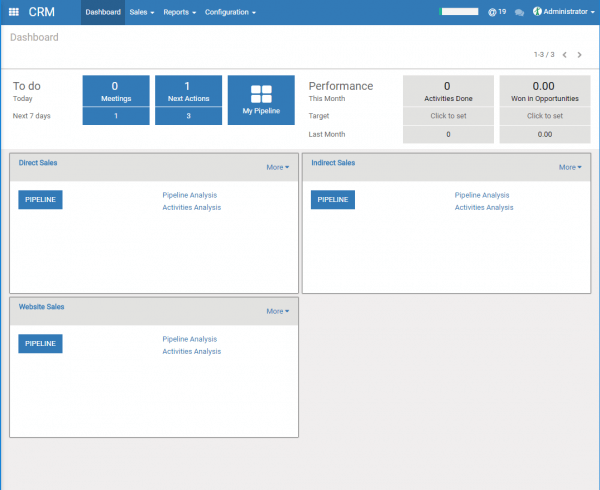Click last month Activities Done value 0
This screenshot has width=600, height=490.
[x=448, y=134]
